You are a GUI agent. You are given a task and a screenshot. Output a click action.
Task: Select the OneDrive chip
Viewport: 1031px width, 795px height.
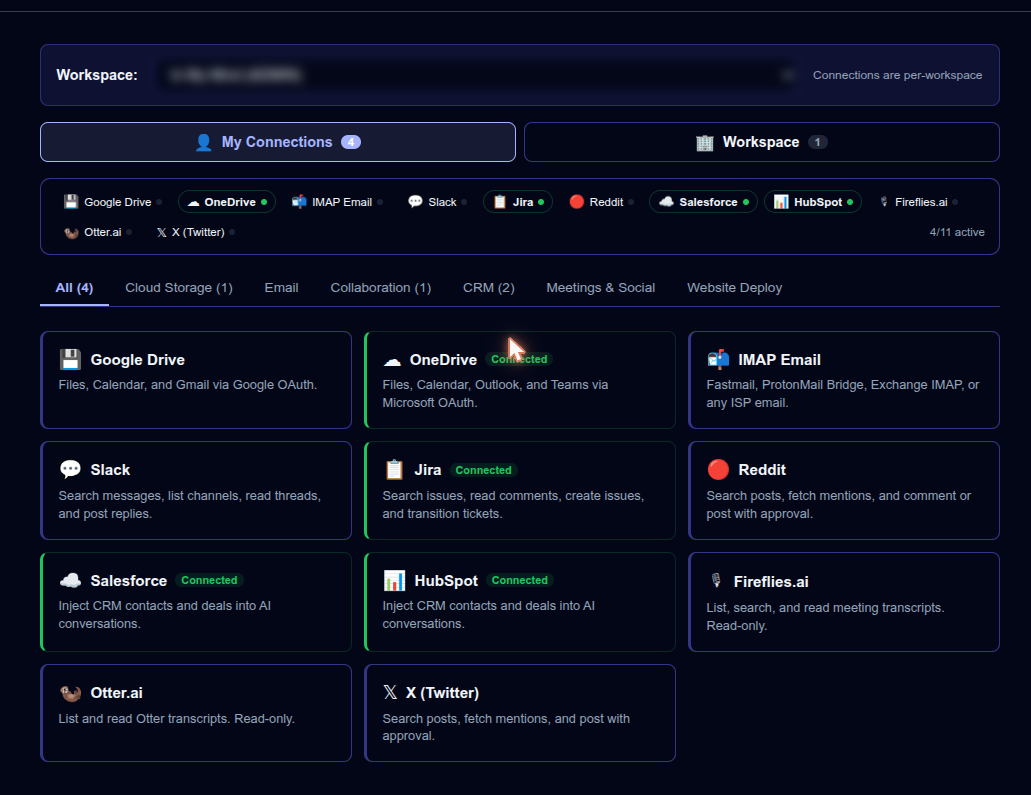coord(227,202)
